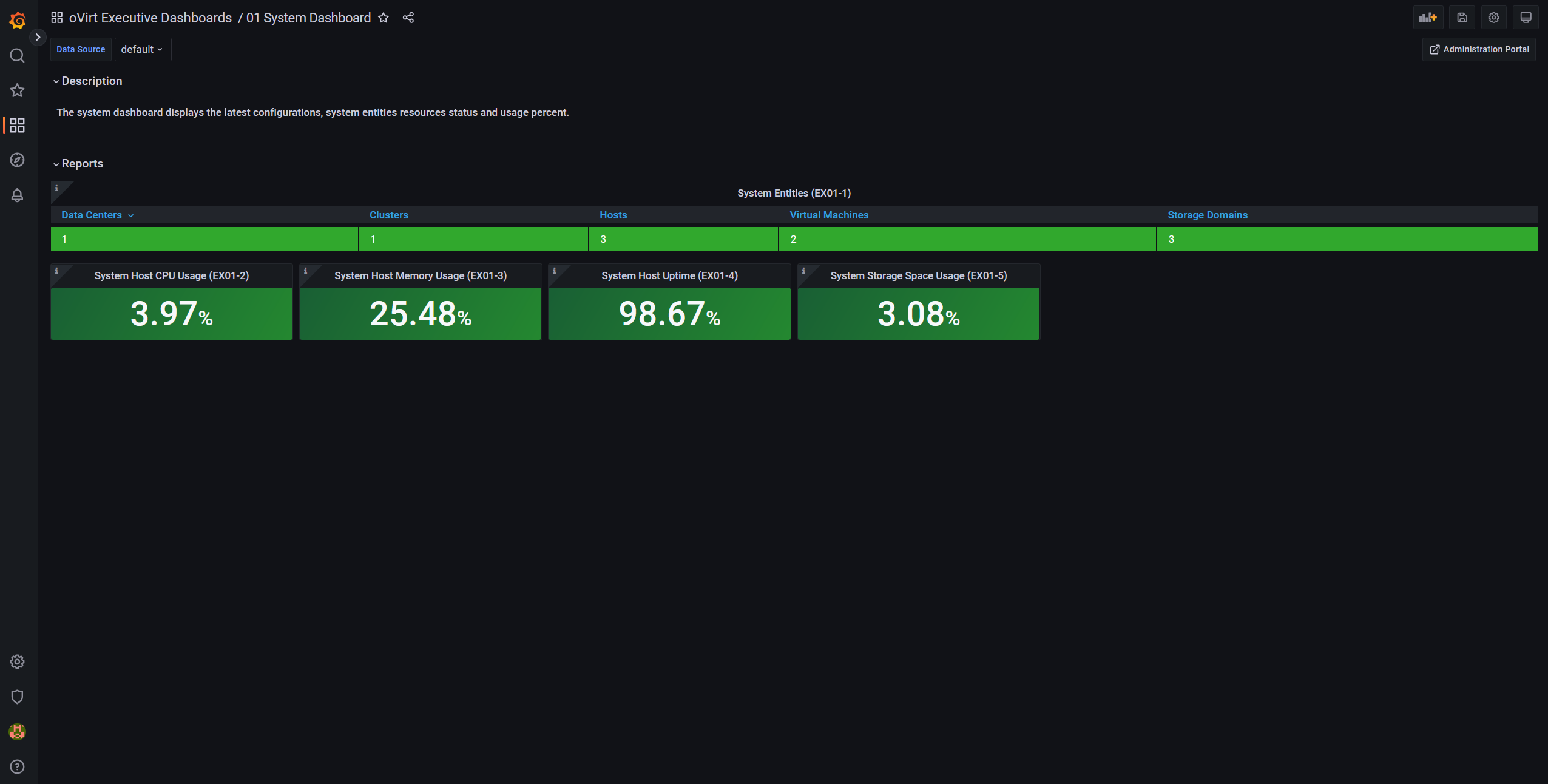Open System Storage Space Usage panel title menu
The image size is (1548, 784).
click(x=919, y=275)
